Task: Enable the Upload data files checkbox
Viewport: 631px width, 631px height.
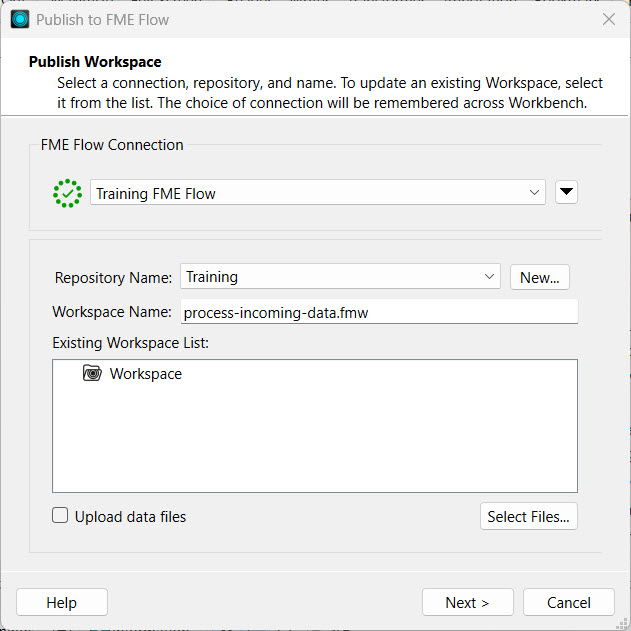Action: (61, 516)
